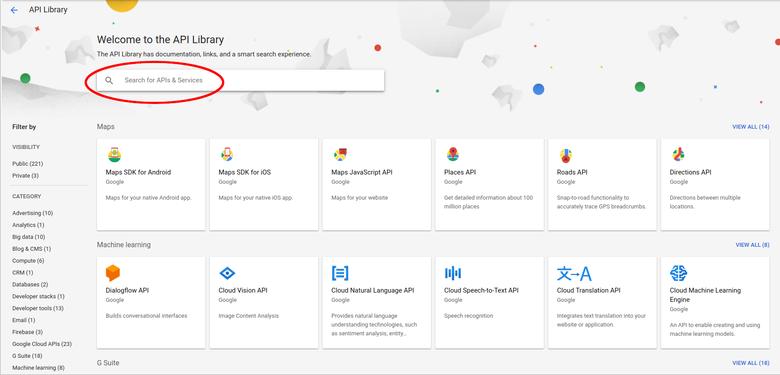The width and height of the screenshot is (780, 375).
Task: Click the Maps SDK for Android icon
Action: click(x=113, y=155)
